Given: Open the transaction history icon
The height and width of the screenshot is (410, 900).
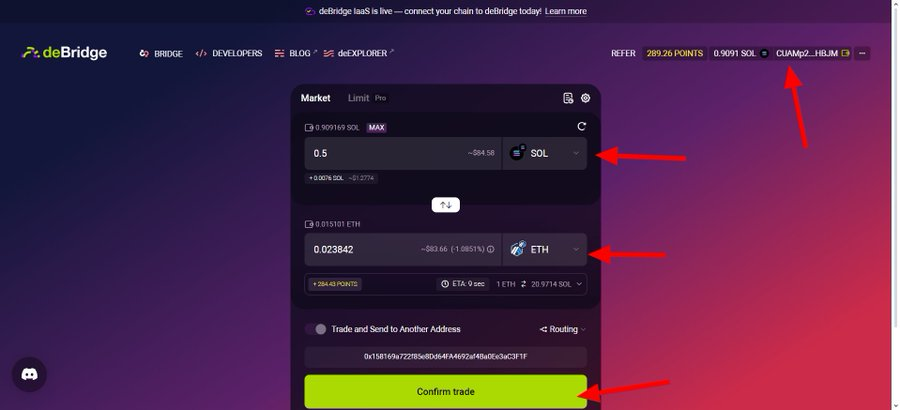Looking at the screenshot, I should click(x=568, y=98).
